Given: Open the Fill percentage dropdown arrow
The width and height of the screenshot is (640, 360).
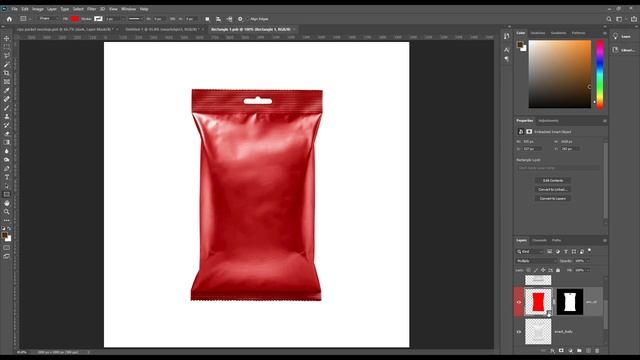Looking at the screenshot, I should [x=588, y=270].
